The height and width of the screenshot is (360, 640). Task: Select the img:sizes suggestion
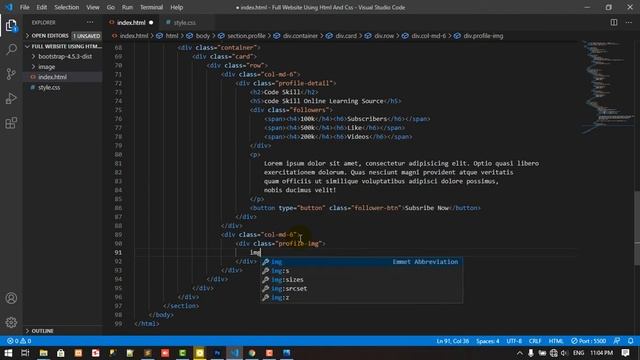tap(361, 280)
